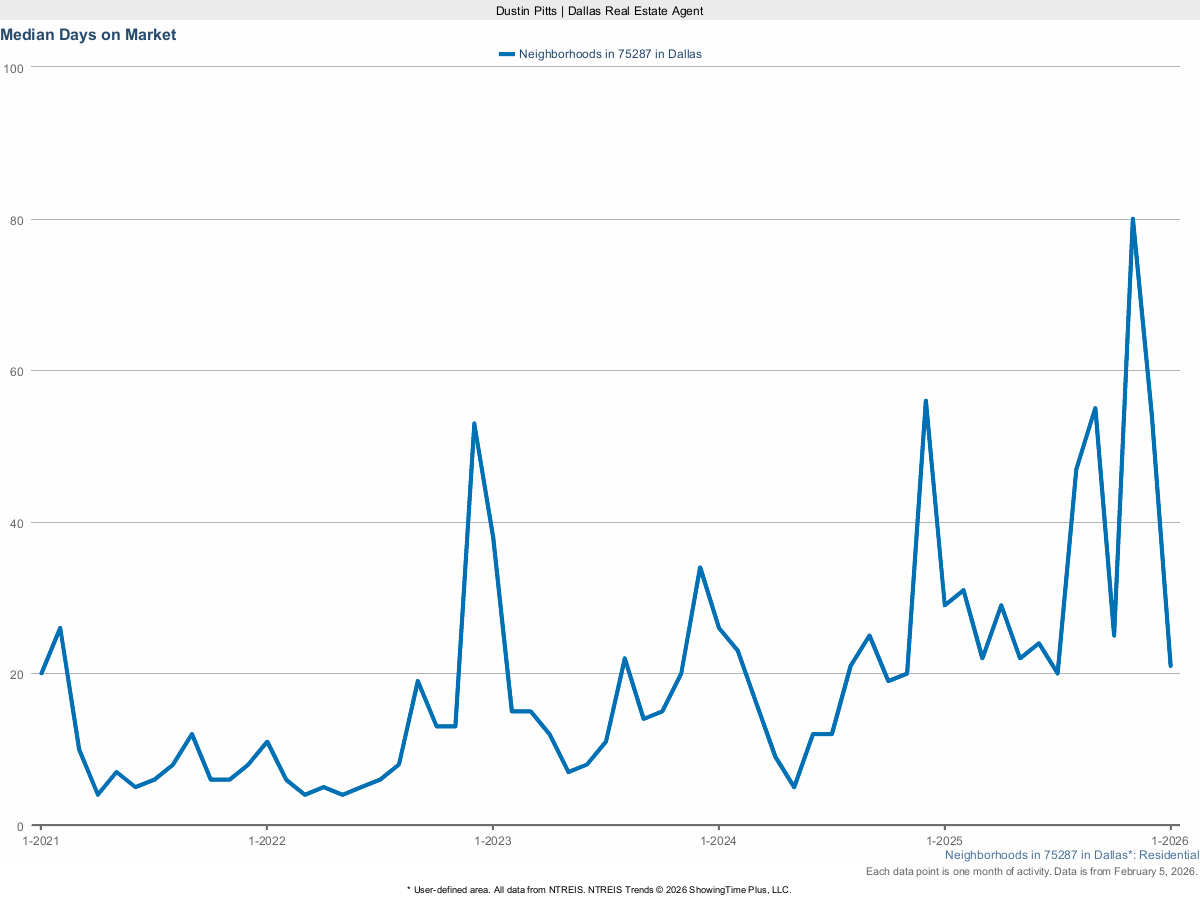Screen dimensions: 1200x900
Task: Click the 60 y-axis label
Action: click(16, 371)
